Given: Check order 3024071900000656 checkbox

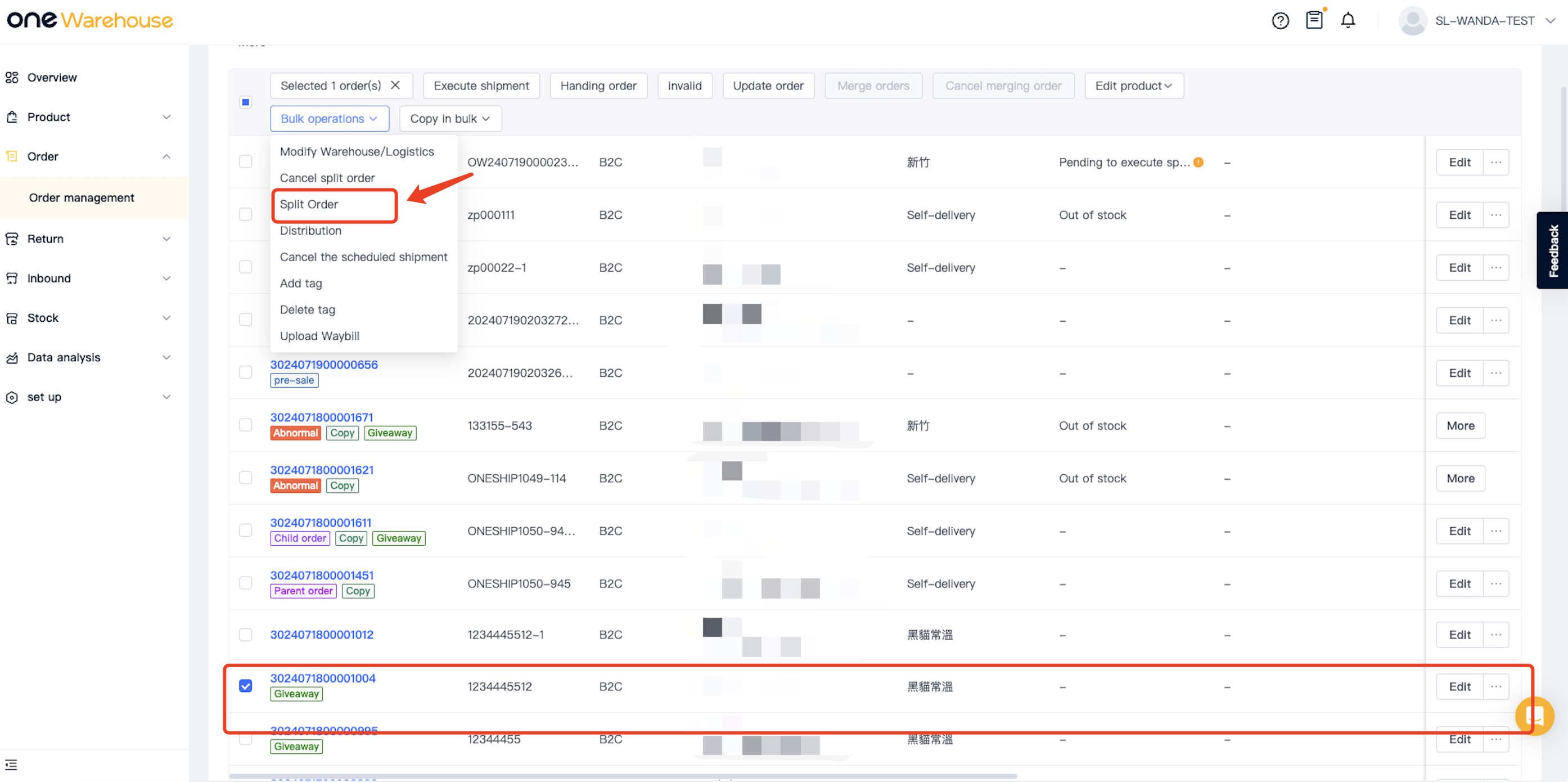Looking at the screenshot, I should [x=245, y=372].
